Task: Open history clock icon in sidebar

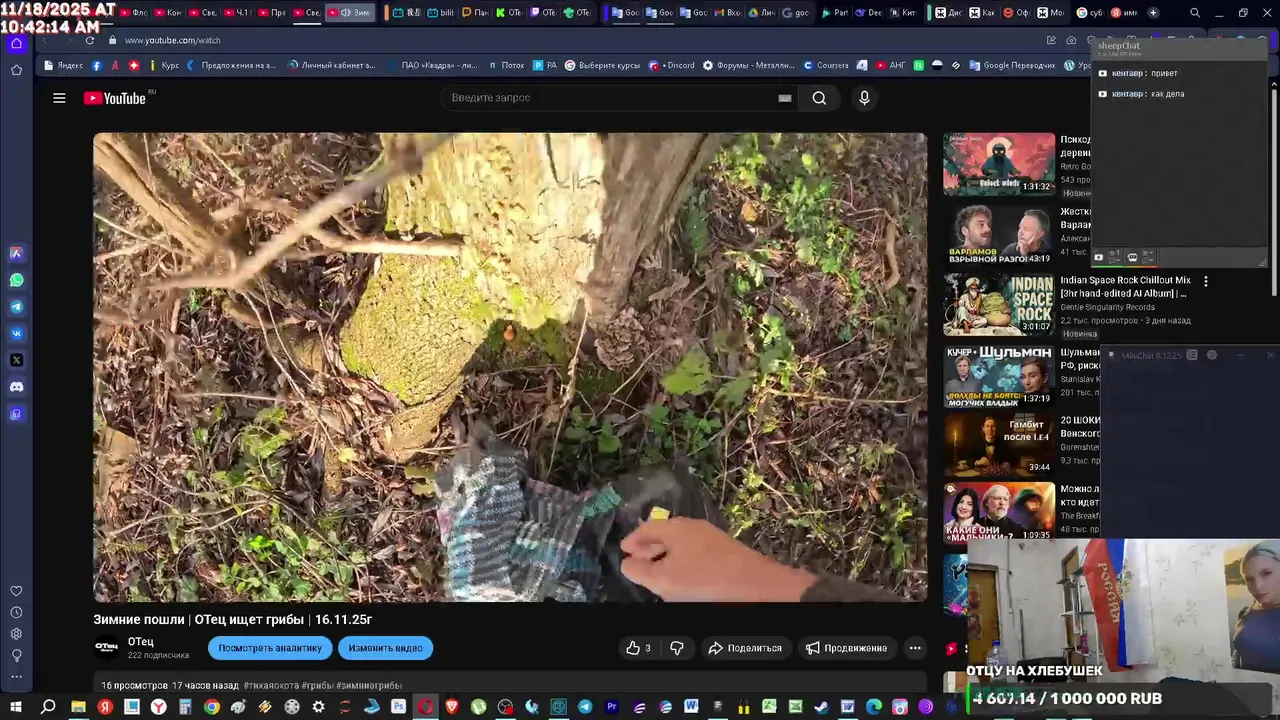Action: click(x=16, y=612)
